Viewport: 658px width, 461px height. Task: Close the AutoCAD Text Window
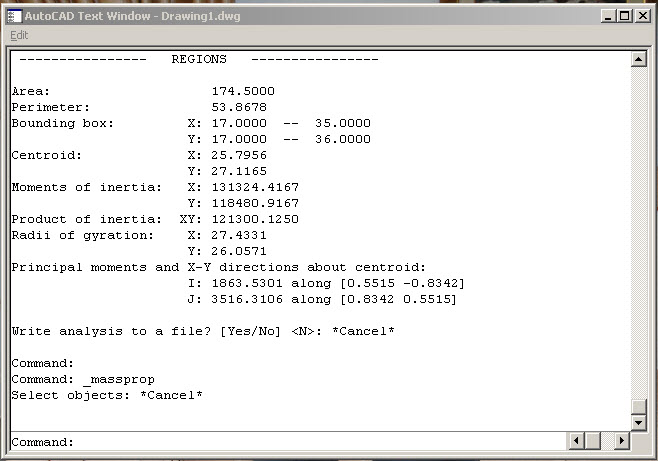[641, 16]
